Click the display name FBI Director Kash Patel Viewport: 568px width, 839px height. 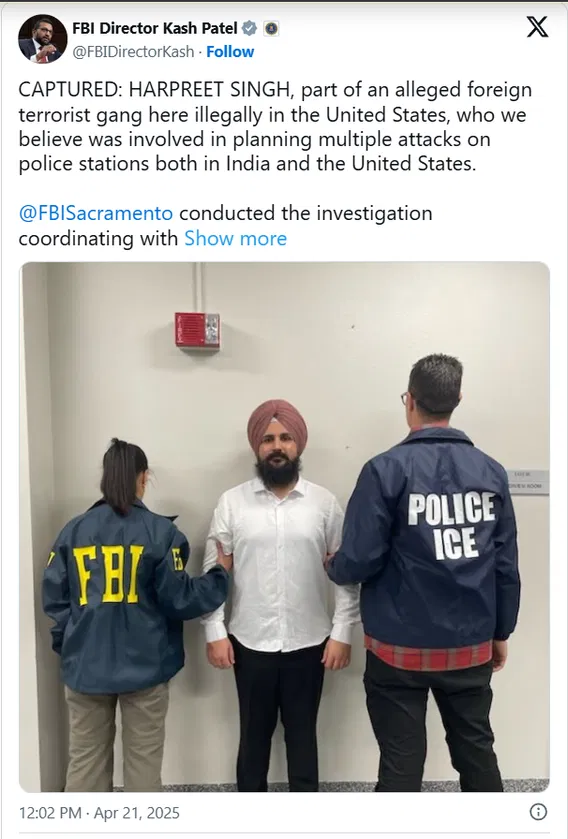[x=155, y=28]
